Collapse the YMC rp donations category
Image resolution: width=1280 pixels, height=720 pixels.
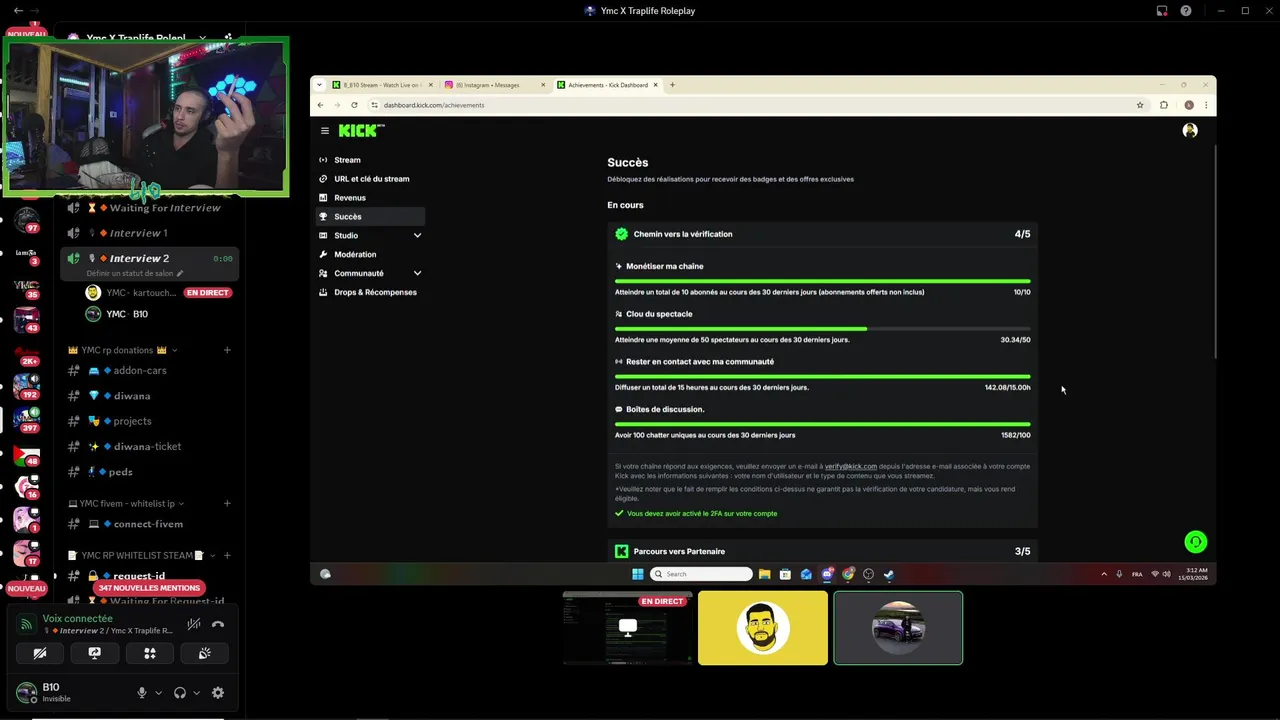pos(122,350)
